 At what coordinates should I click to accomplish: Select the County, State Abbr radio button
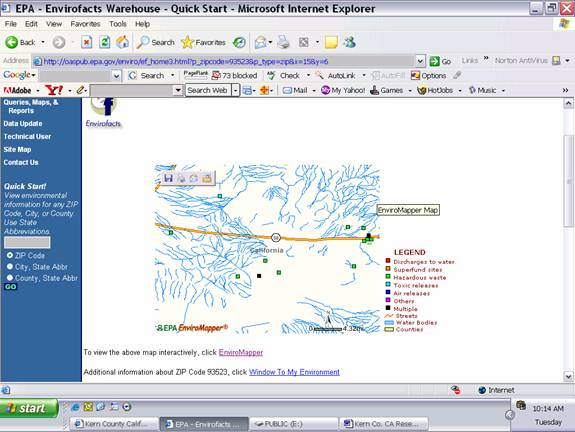[10, 278]
